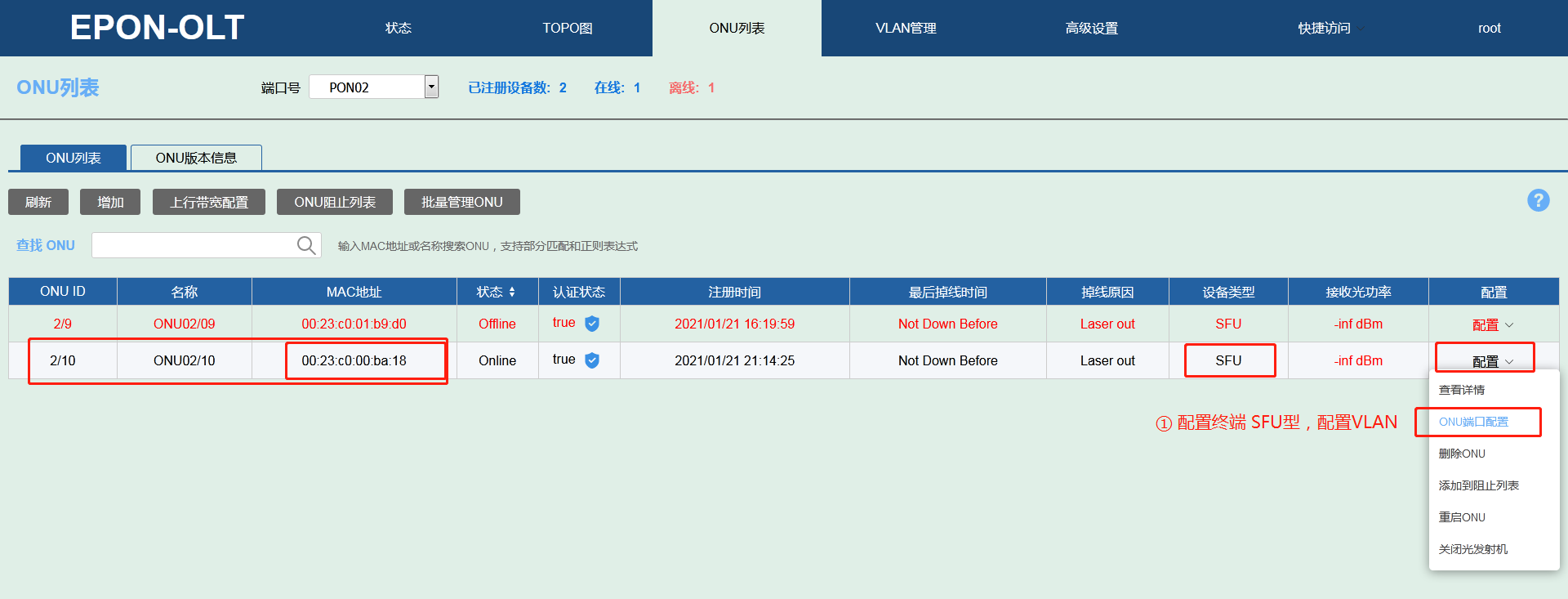1568x599 pixels.
Task: Focus the 查找 ONU search field
Action: [194, 245]
